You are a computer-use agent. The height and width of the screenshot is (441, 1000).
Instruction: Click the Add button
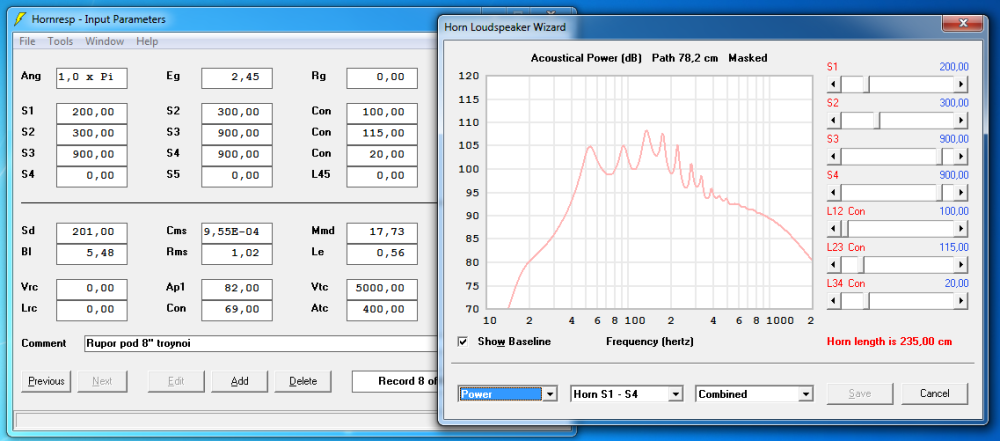(239, 381)
